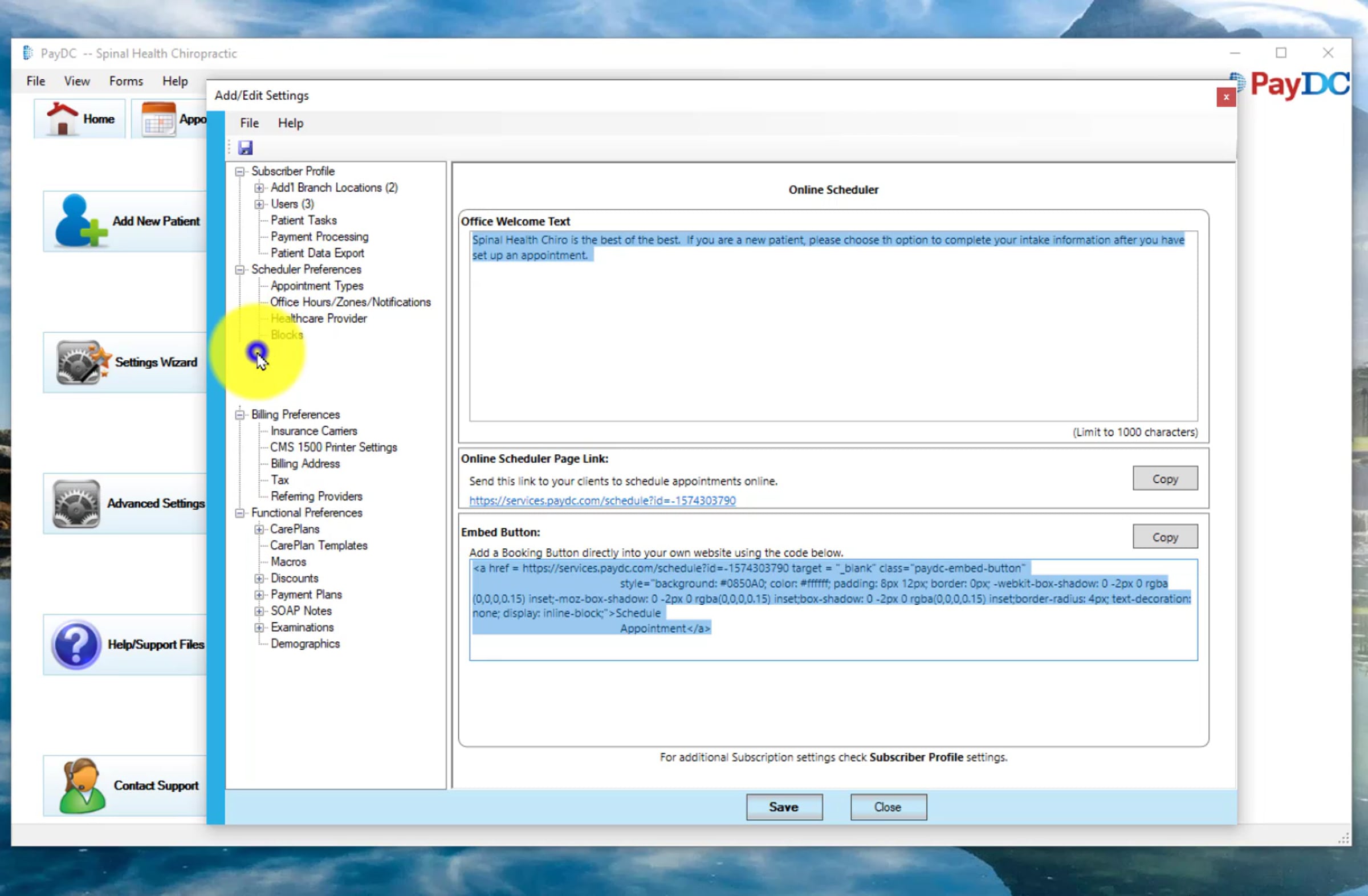Collapse the Functional Preferences node
Viewport: 1368px width, 896px height.
(240, 513)
